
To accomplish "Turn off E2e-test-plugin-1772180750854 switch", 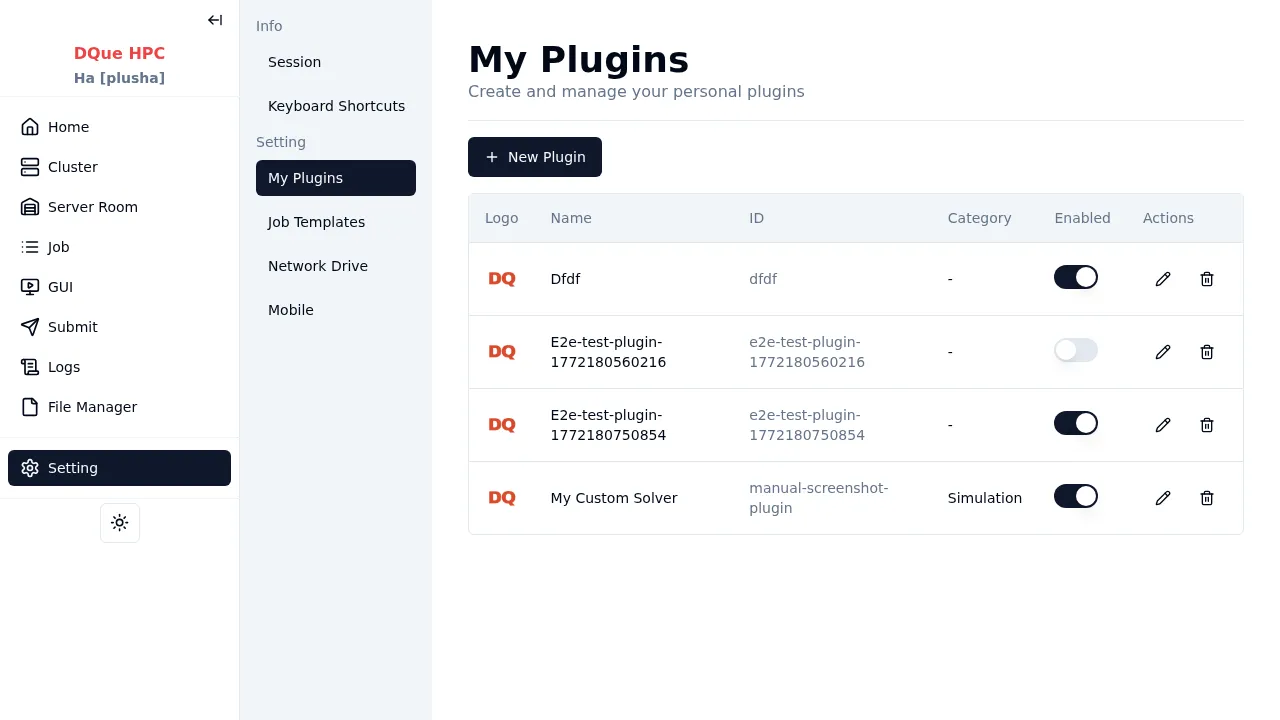I will click(x=1076, y=423).
